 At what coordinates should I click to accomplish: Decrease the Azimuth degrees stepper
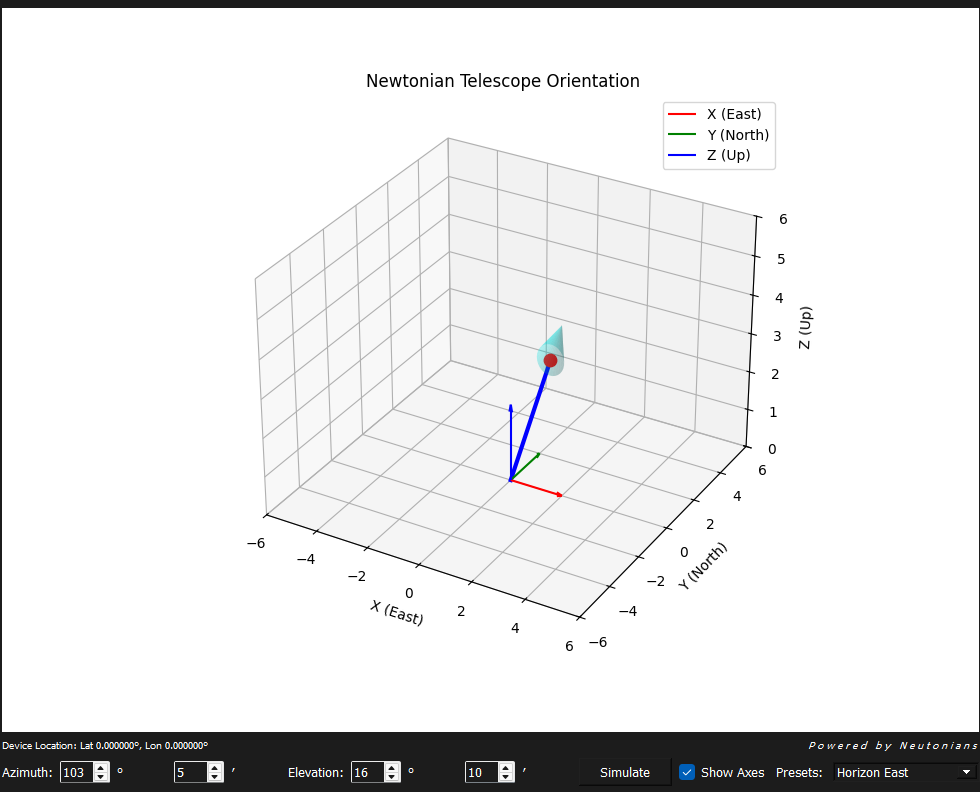[100, 777]
